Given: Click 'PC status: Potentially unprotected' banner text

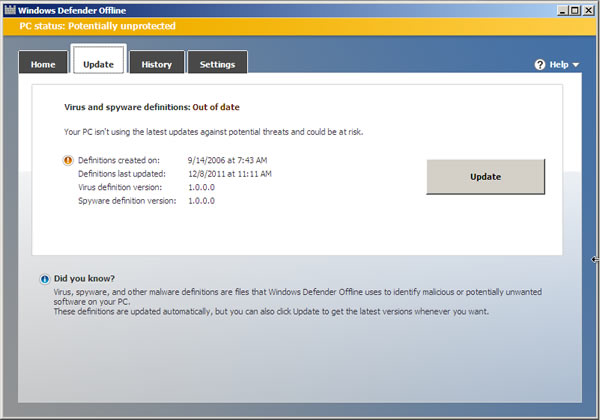Looking at the screenshot, I should click(98, 26).
